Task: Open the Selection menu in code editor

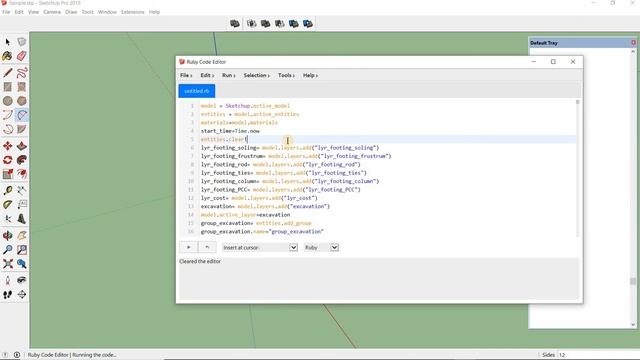Action: coord(256,76)
